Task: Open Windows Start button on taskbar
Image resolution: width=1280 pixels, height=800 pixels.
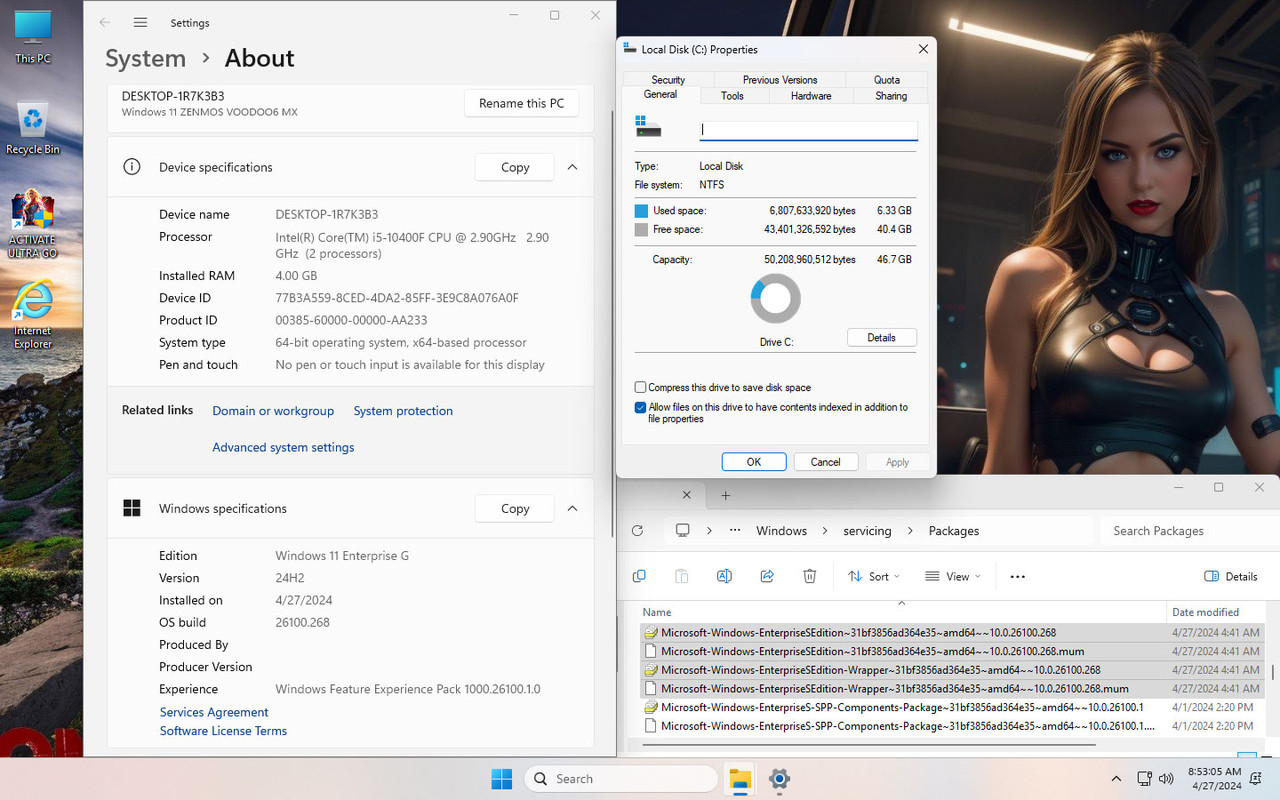Action: [502, 778]
